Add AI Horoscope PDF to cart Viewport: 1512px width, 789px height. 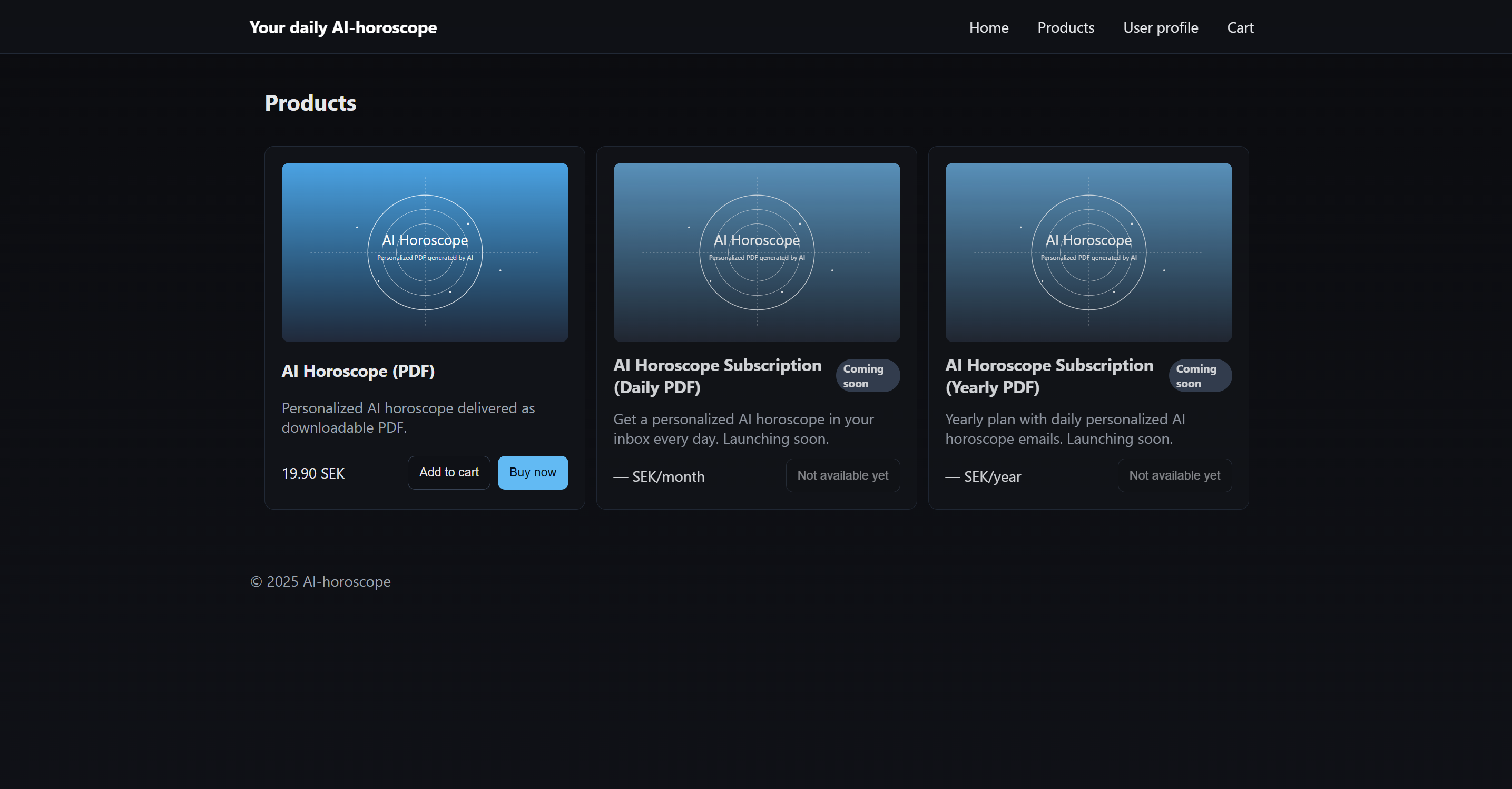coord(448,473)
